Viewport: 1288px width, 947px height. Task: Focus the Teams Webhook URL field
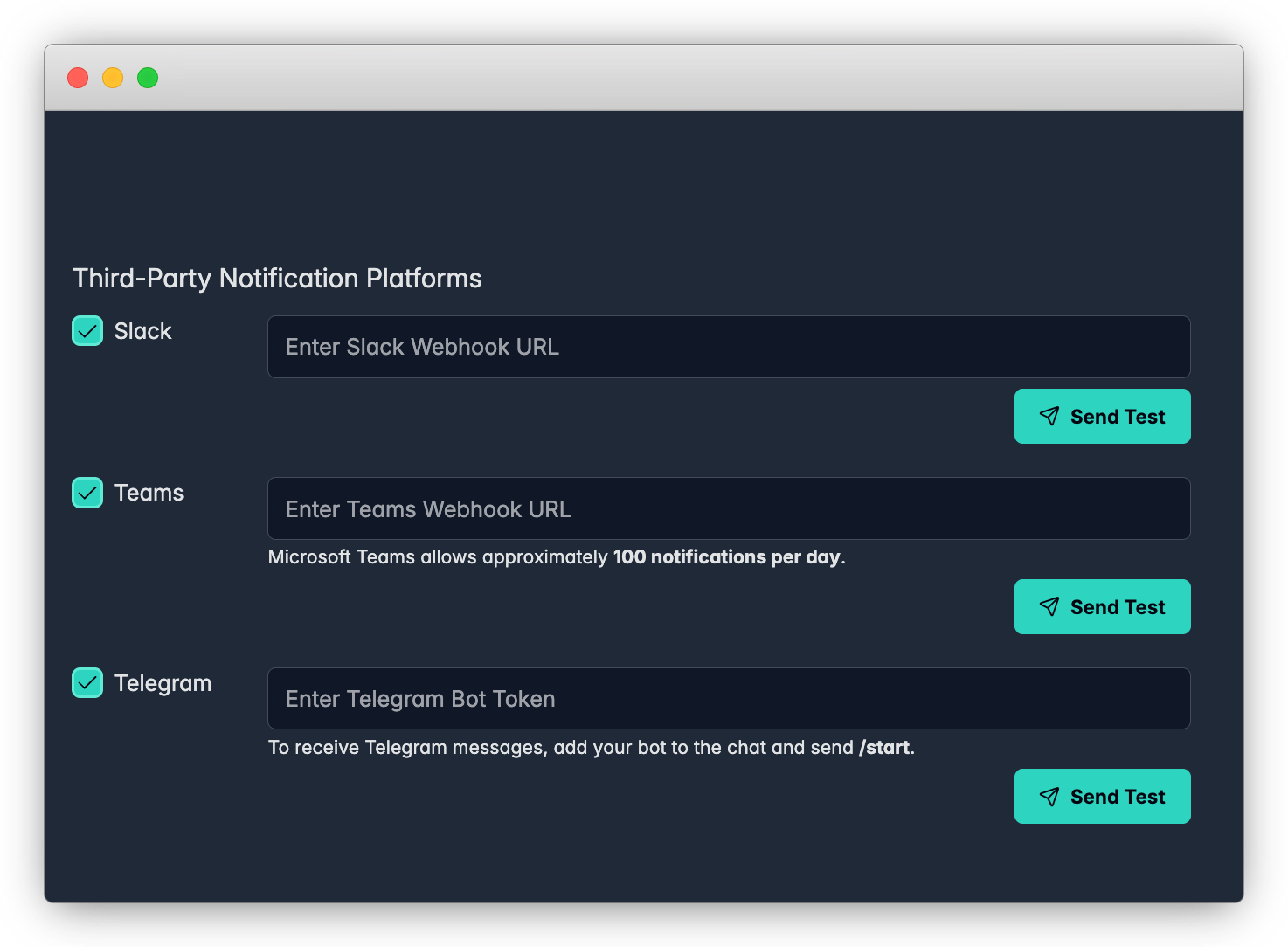click(x=729, y=508)
